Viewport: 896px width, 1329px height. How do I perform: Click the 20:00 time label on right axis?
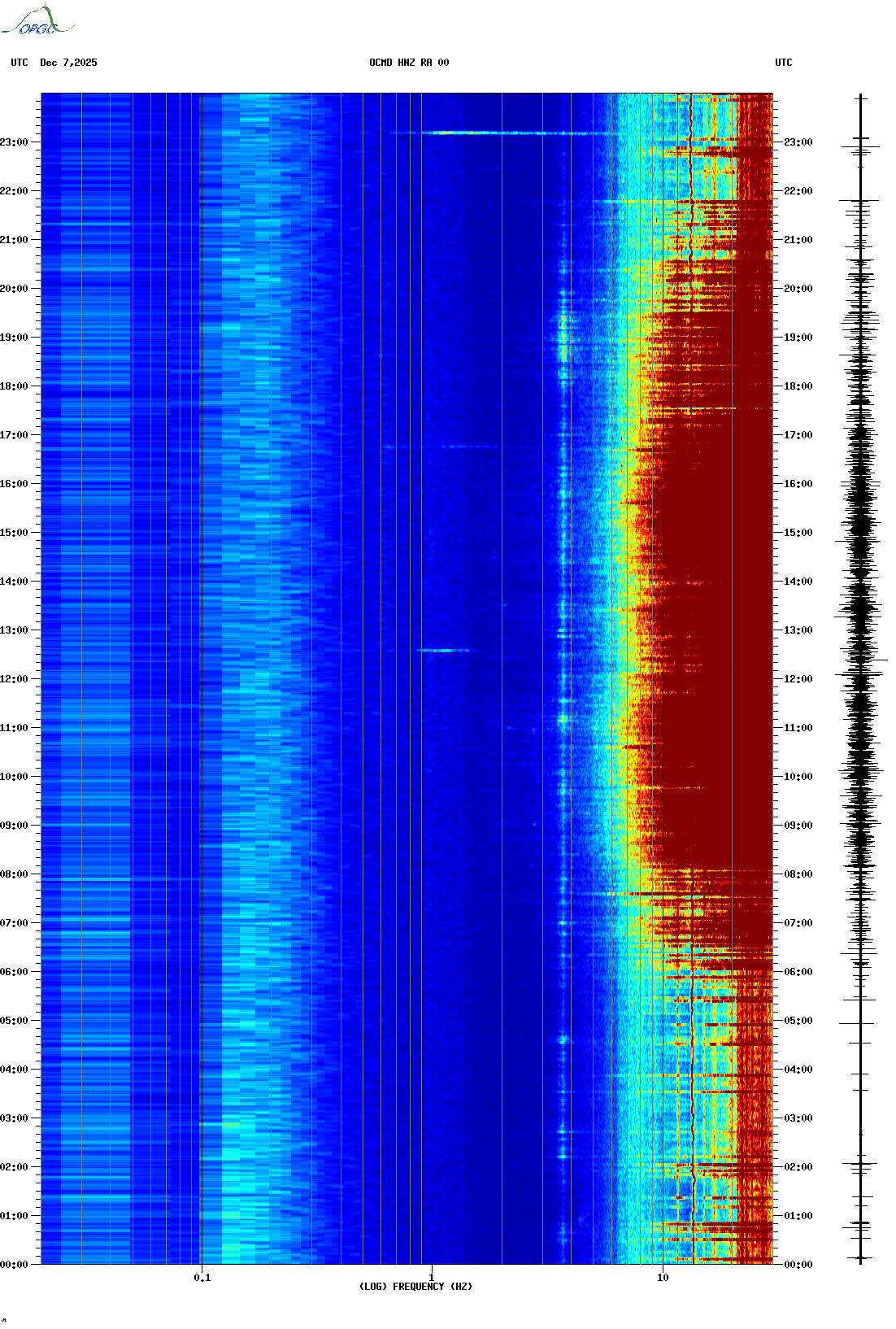click(798, 289)
